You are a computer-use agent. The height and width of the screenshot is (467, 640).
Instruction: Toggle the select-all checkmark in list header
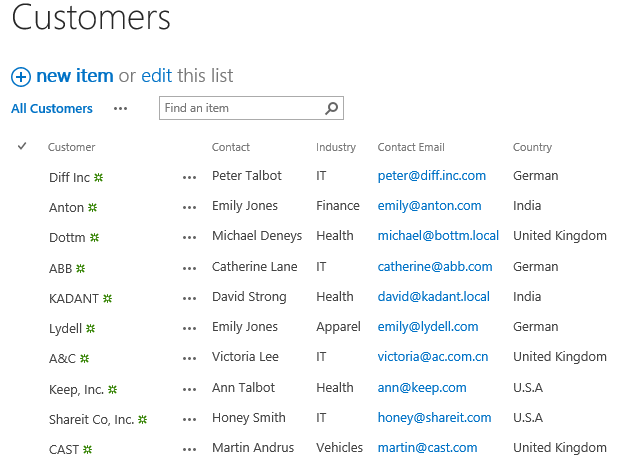click(x=22, y=146)
